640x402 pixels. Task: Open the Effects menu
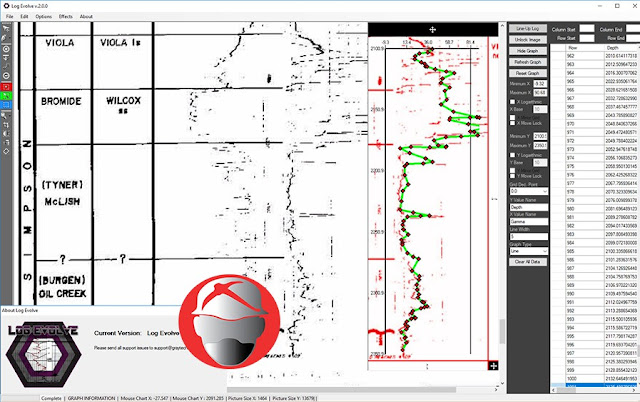pyautogui.click(x=66, y=17)
